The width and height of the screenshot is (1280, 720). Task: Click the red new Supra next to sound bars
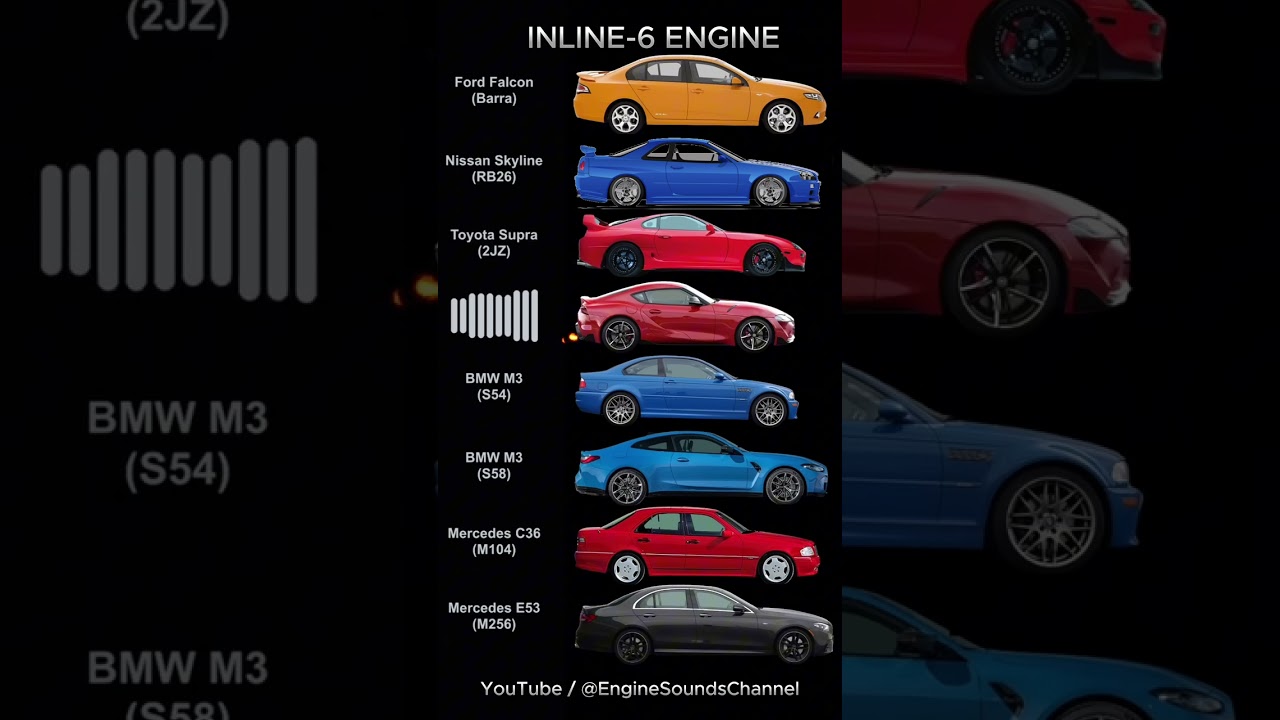(686, 317)
